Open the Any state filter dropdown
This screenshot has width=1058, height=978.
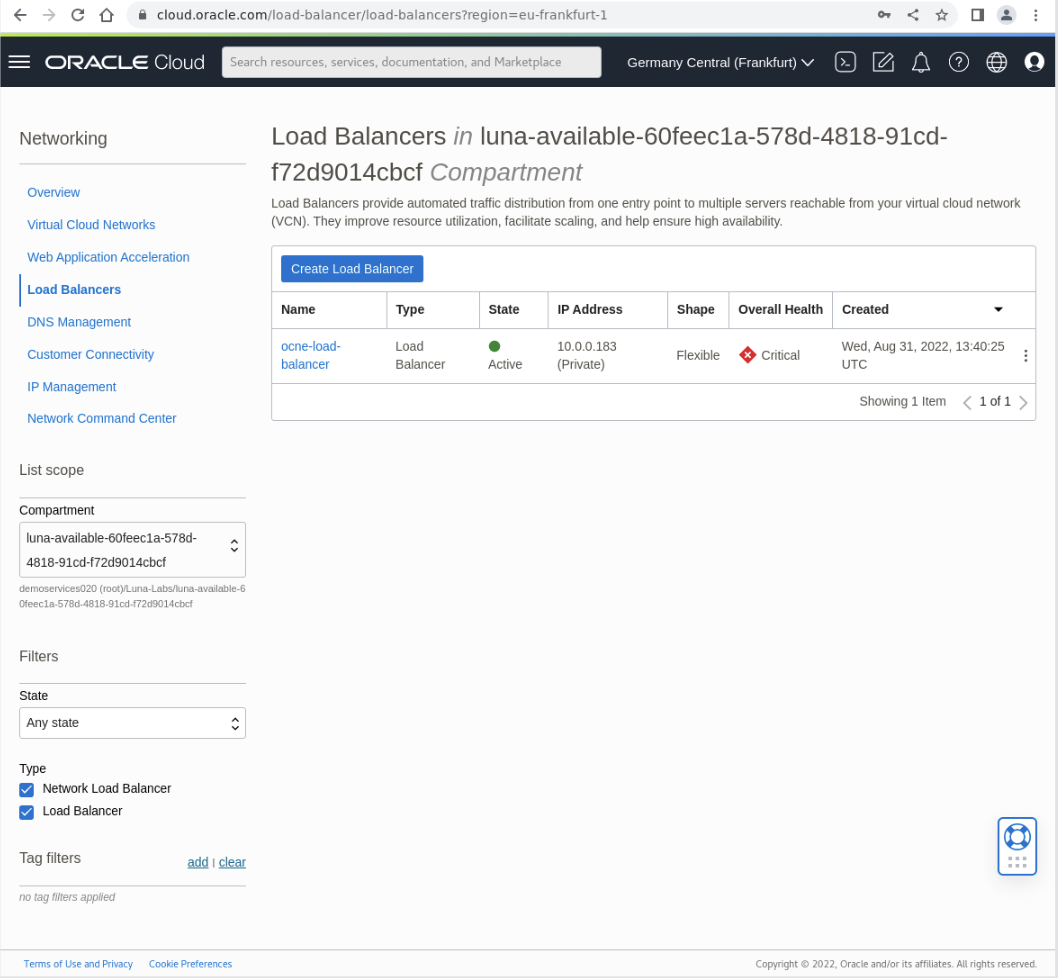[x=132, y=723]
